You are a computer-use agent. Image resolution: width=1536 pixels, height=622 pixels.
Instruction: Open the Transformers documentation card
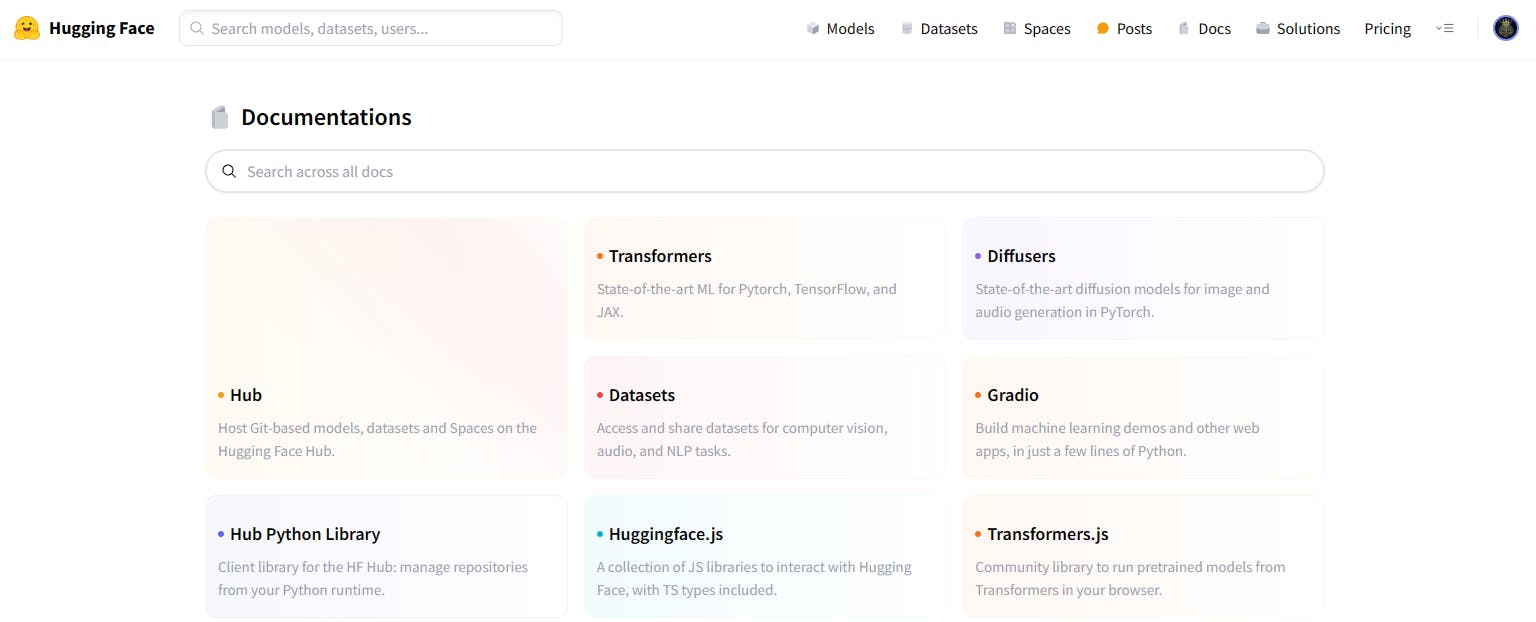tap(765, 278)
